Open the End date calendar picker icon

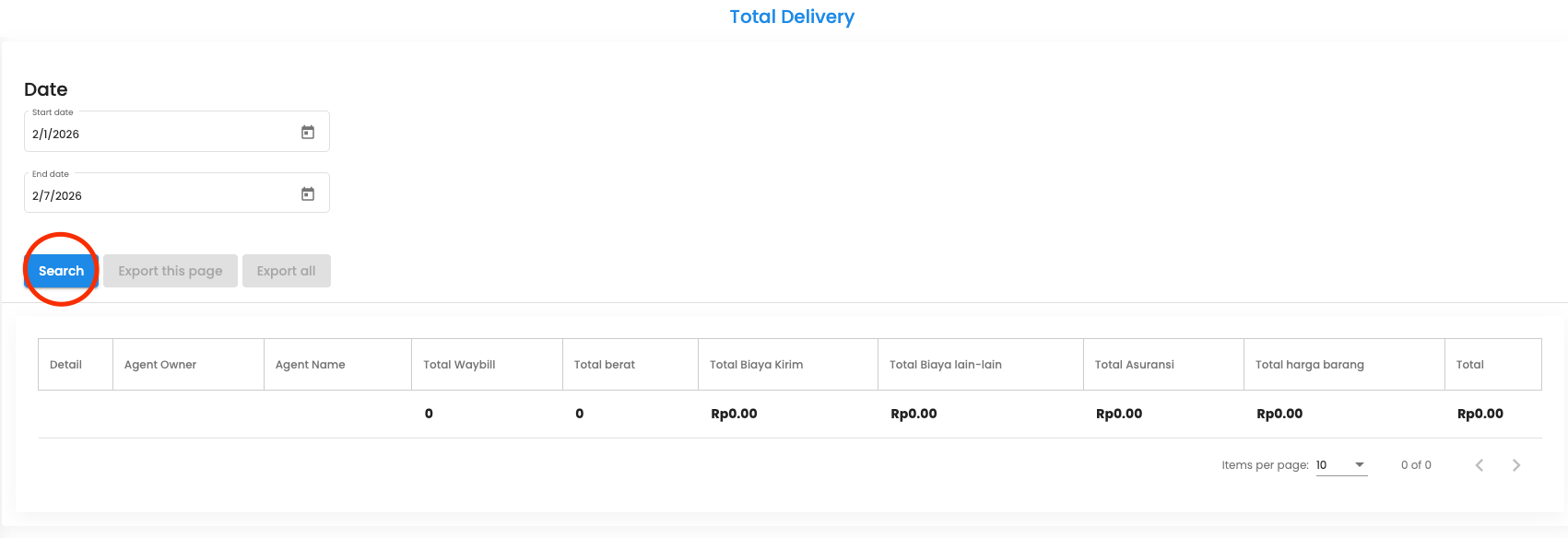(x=308, y=194)
